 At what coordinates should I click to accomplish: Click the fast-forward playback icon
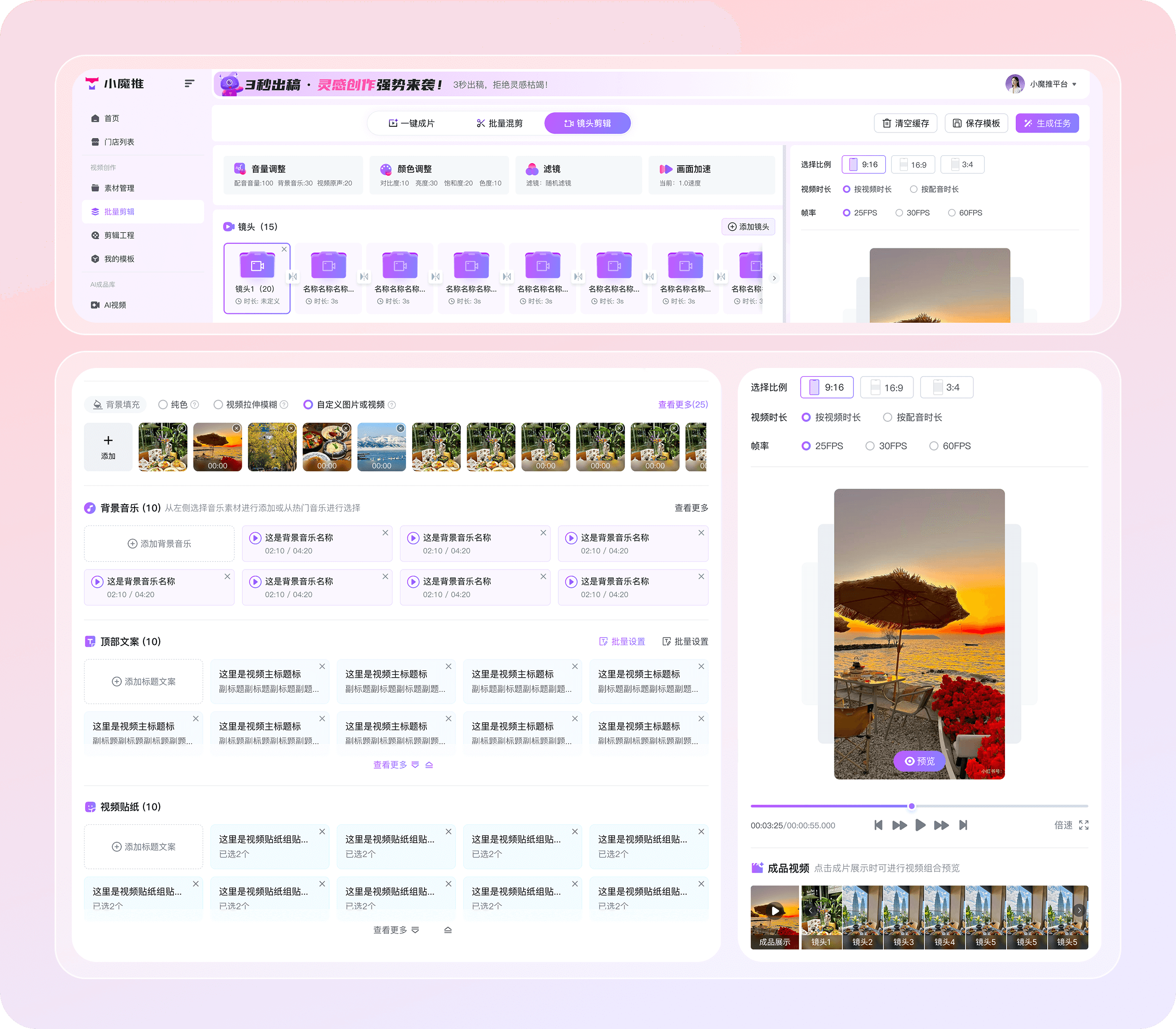[941, 825]
